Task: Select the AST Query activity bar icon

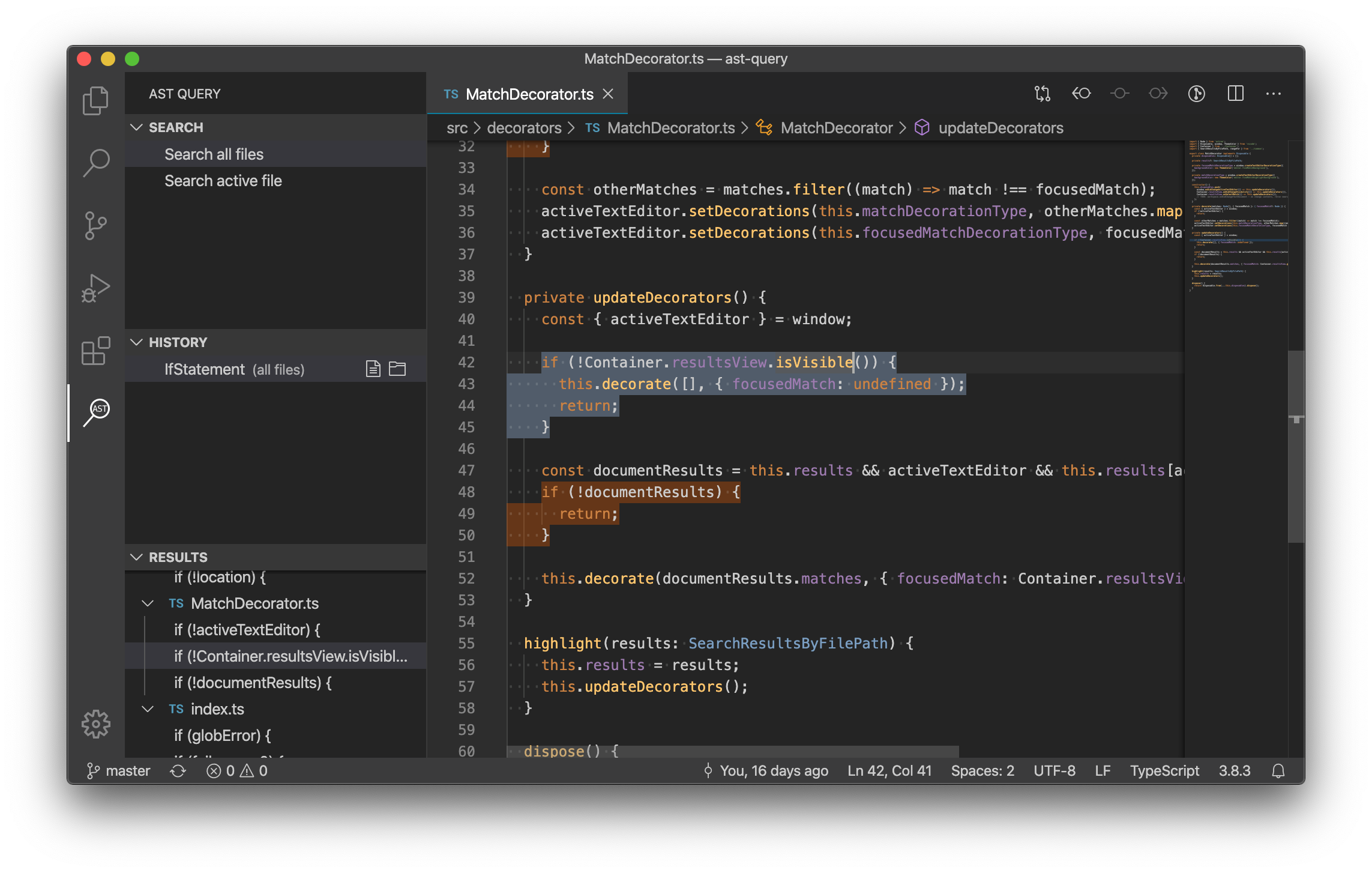Action: (x=95, y=412)
